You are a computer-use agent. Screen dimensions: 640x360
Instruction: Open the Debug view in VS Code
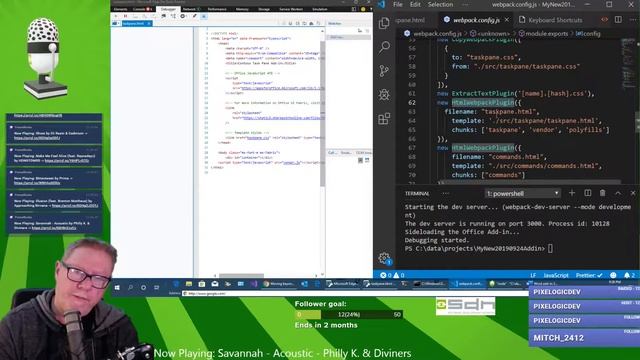384,95
